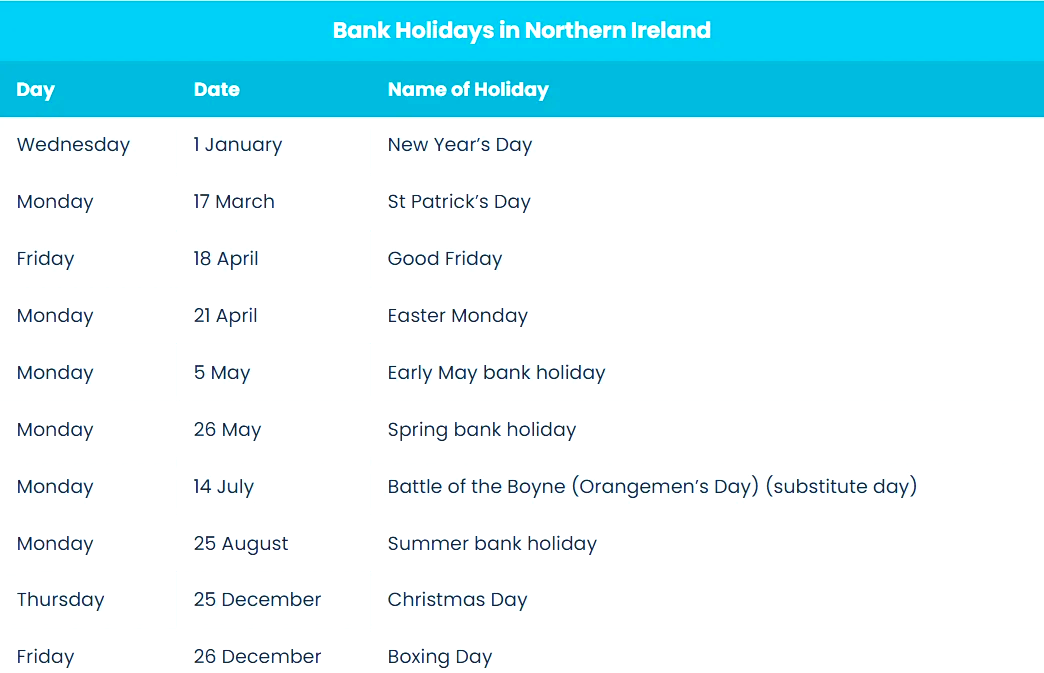Select the Good Friday holiday name
The image size is (1044, 673).
pos(444,258)
